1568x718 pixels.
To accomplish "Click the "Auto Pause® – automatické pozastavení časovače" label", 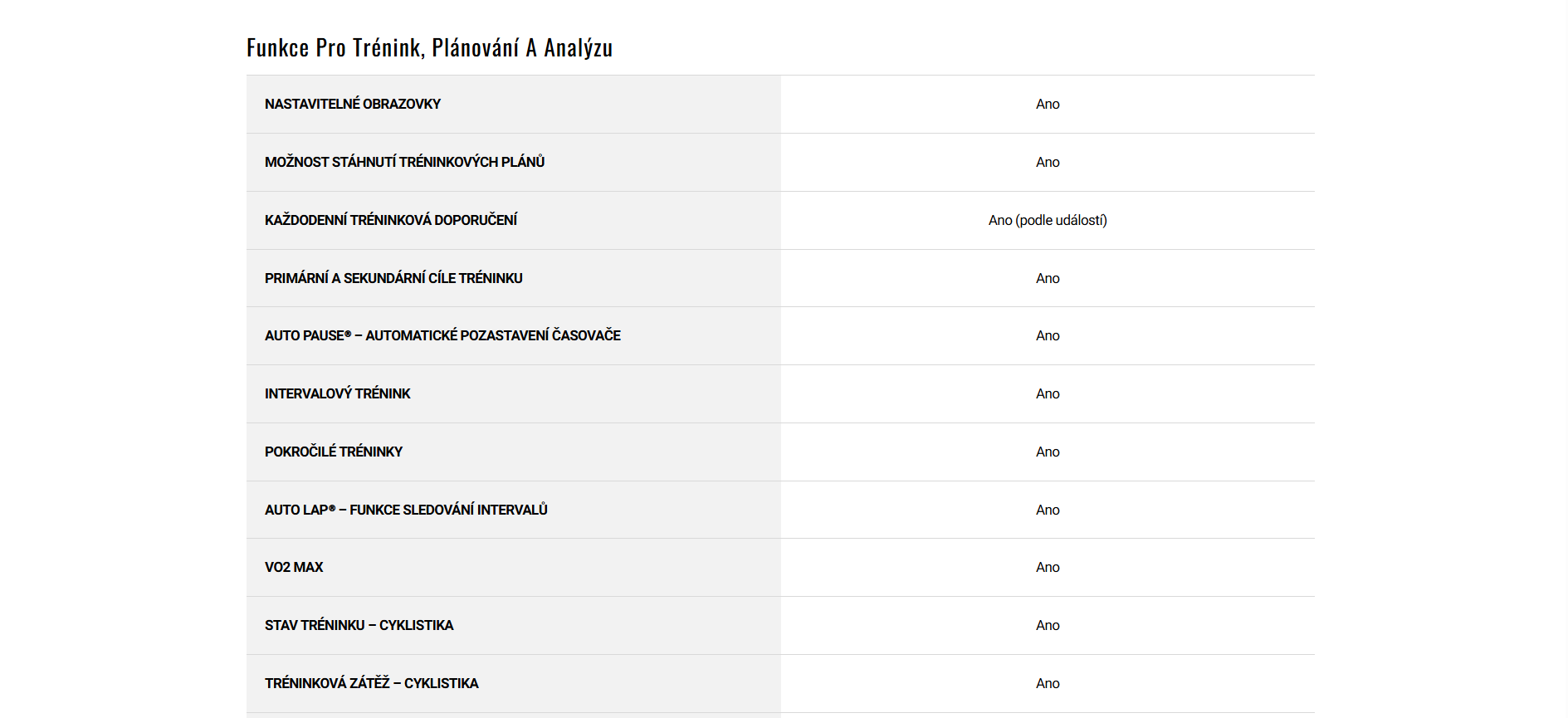I will click(x=442, y=336).
